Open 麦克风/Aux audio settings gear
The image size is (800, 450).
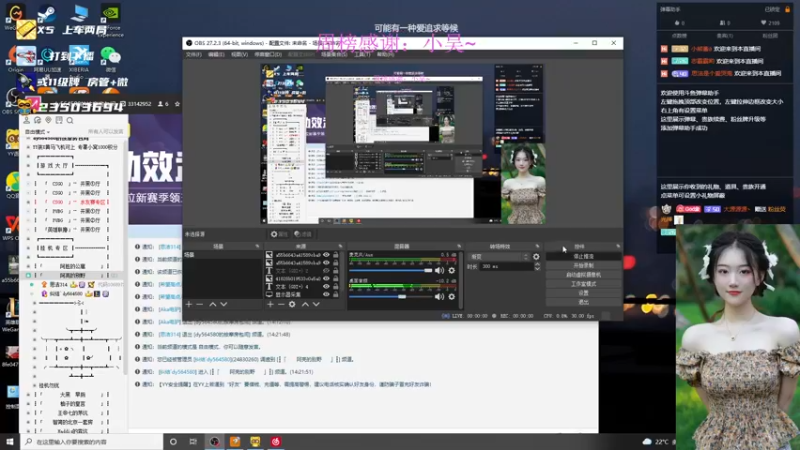tap(452, 270)
